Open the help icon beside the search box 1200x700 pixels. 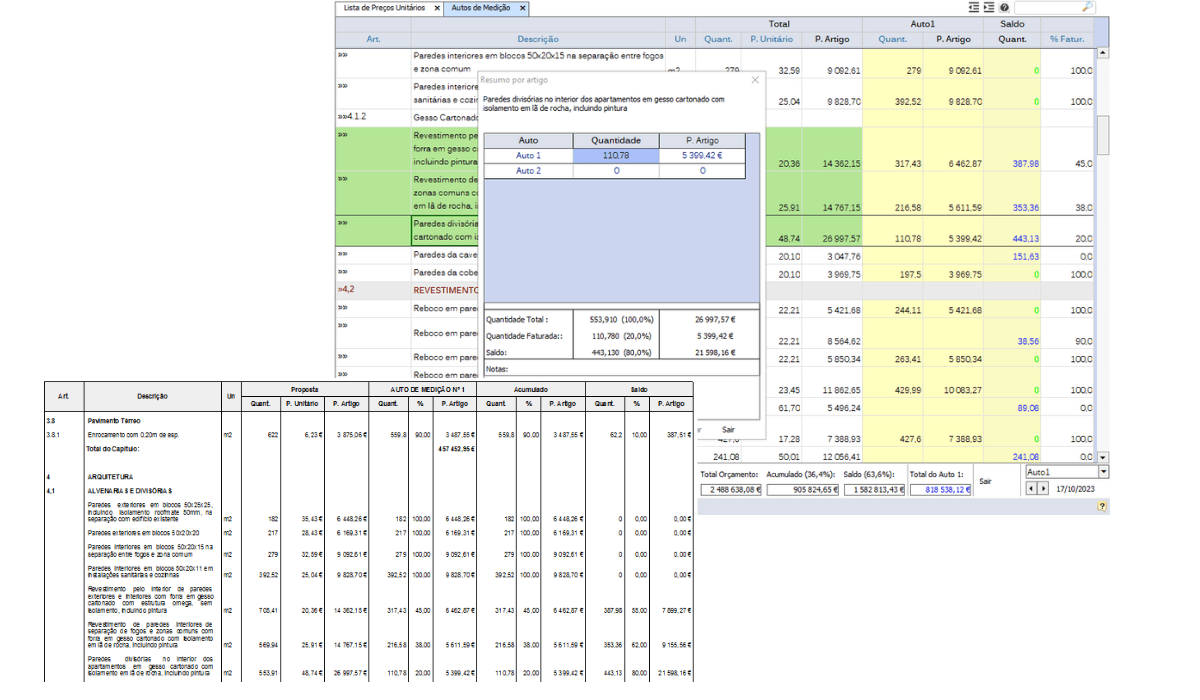[x=1004, y=7]
